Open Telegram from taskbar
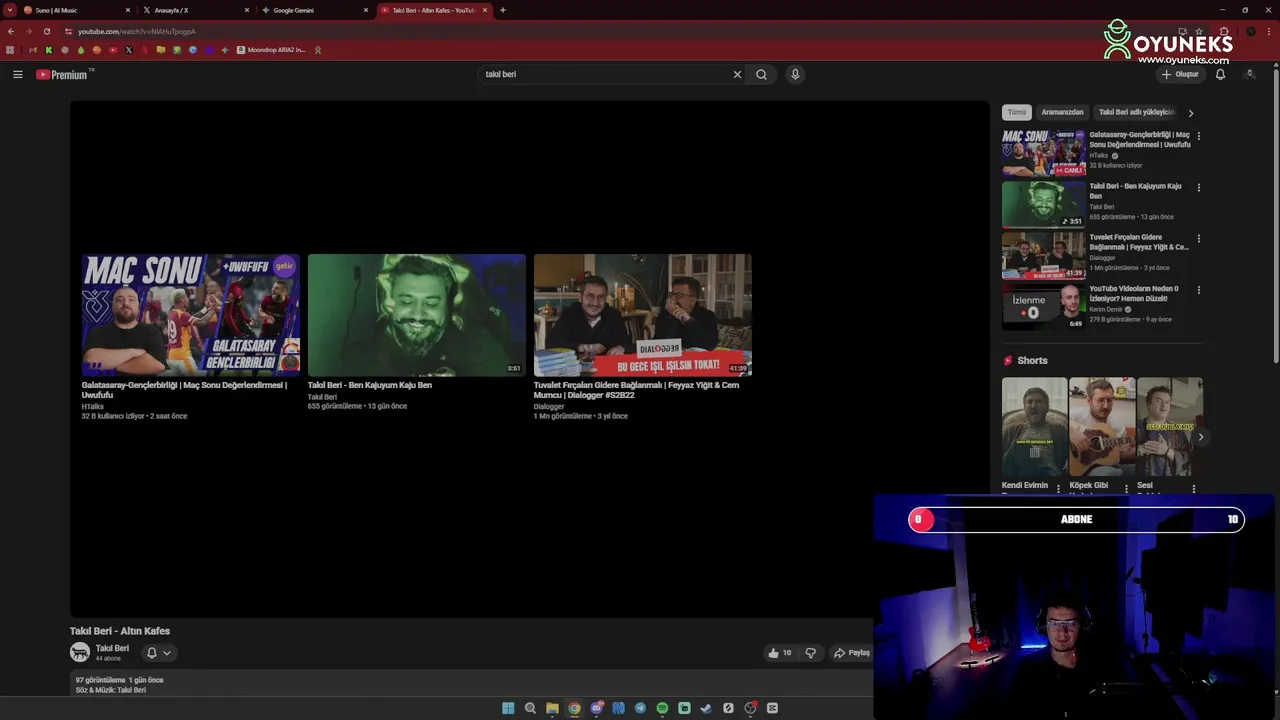Viewport: 1280px width, 720px height. point(640,708)
